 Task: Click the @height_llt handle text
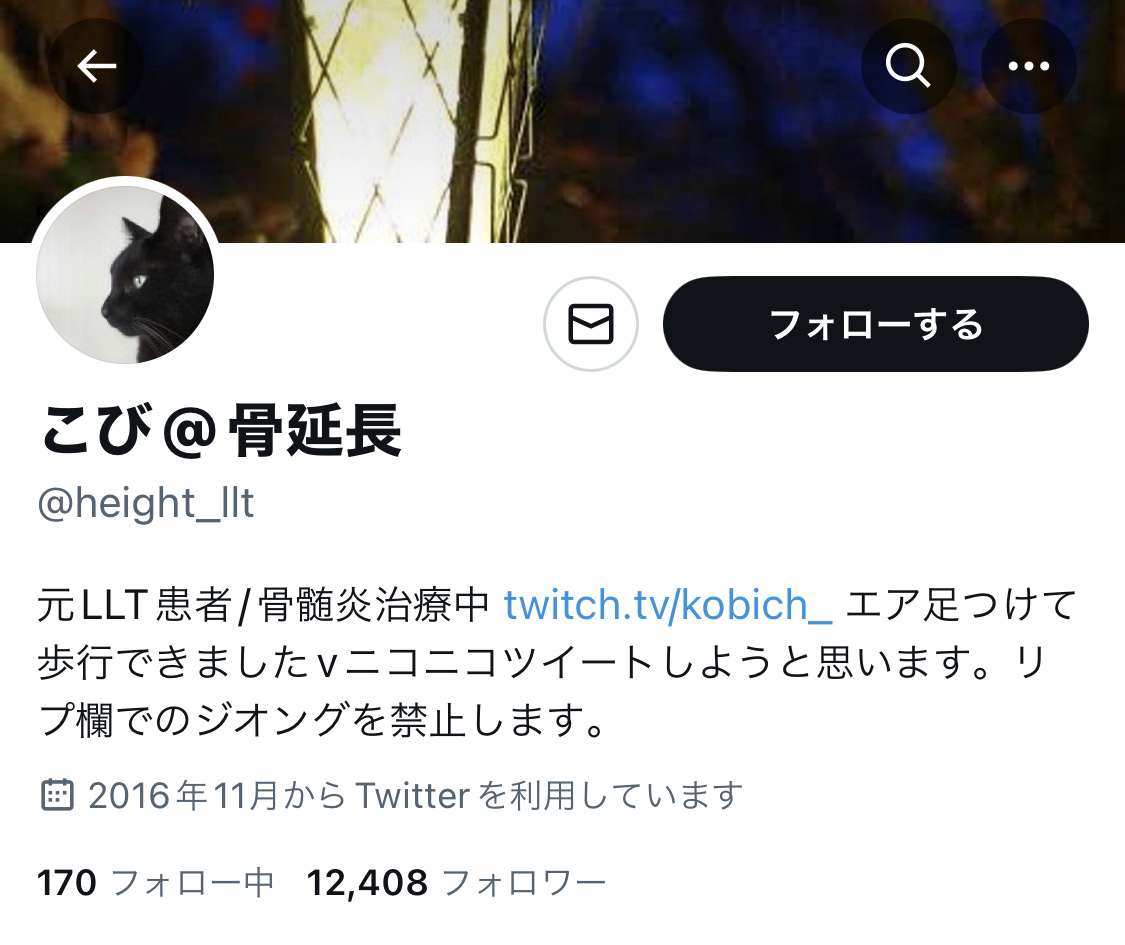146,503
